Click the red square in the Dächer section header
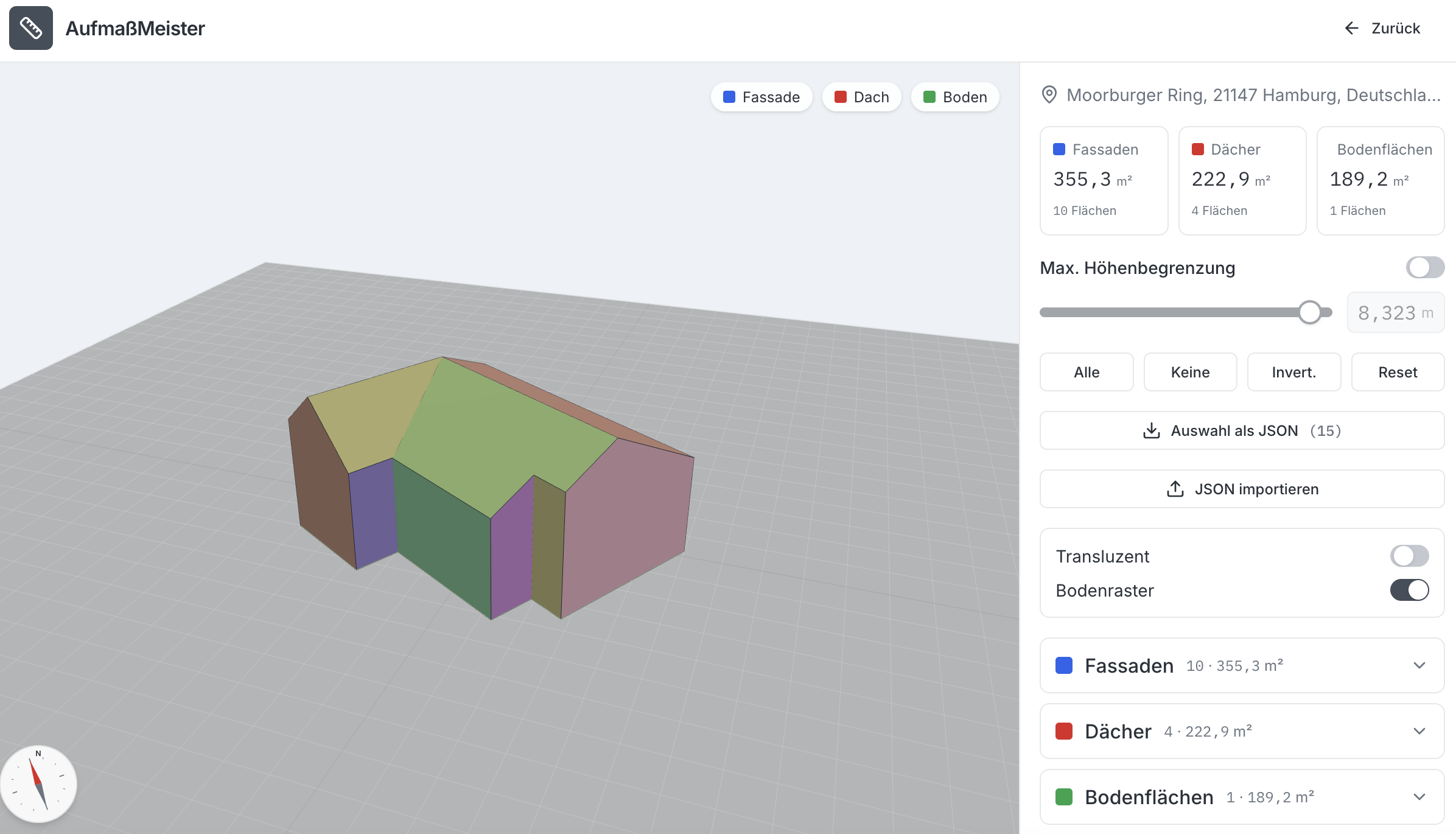Screen dimensions: 1456x834 coord(1064,731)
